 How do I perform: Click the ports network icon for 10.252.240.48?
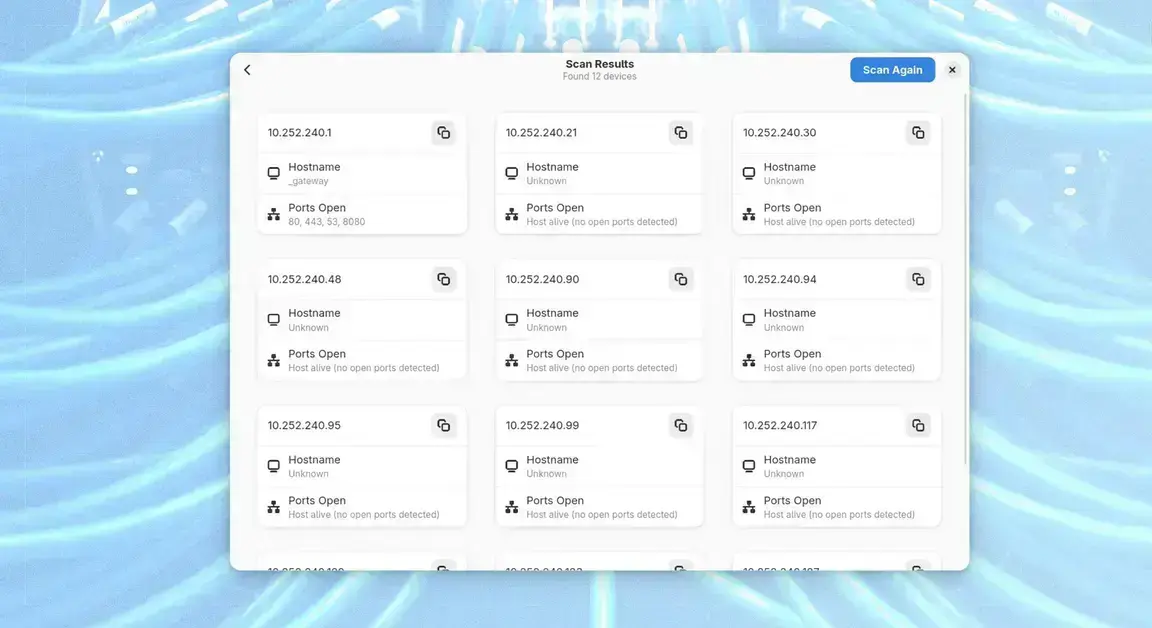click(273, 361)
